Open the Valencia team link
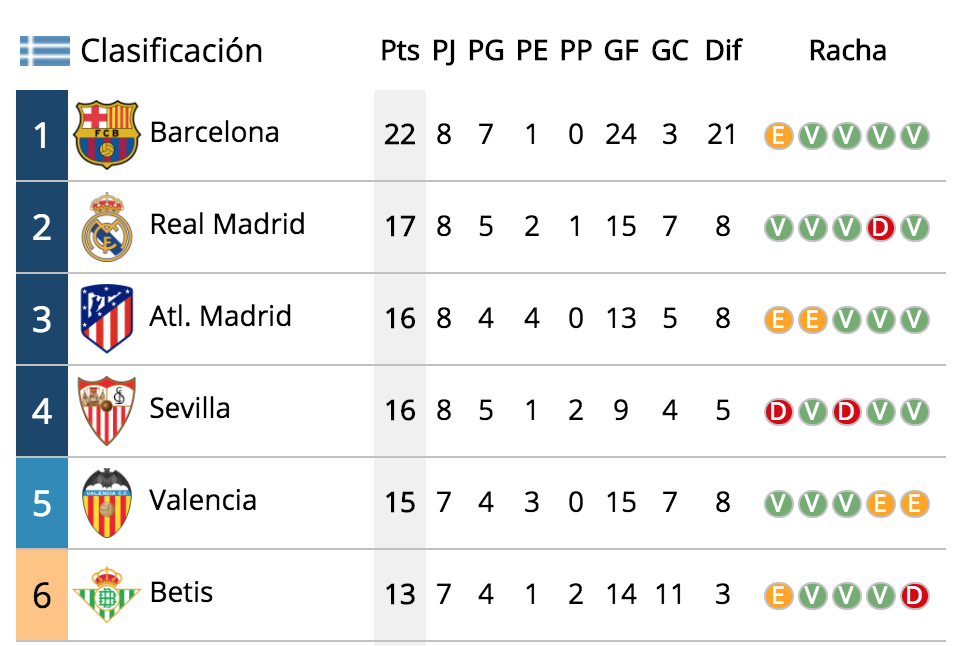966x646 pixels. [x=203, y=500]
